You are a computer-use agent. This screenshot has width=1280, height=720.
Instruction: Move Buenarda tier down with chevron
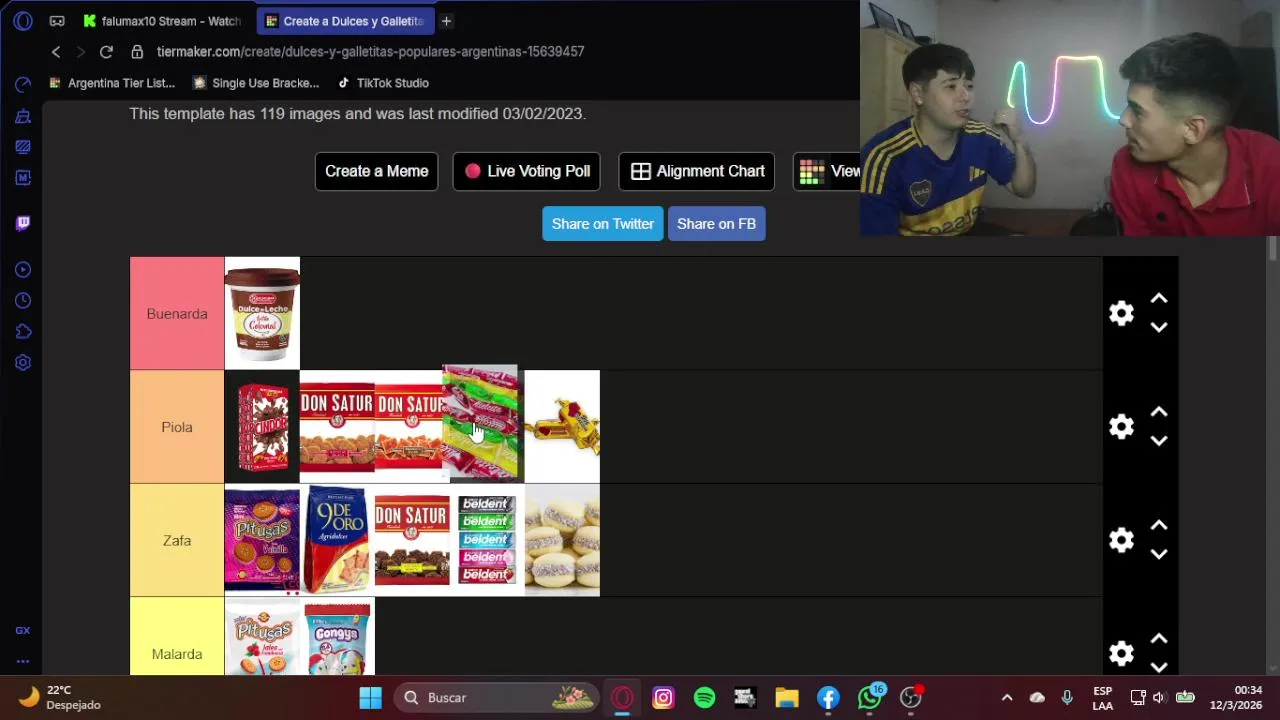1159,328
